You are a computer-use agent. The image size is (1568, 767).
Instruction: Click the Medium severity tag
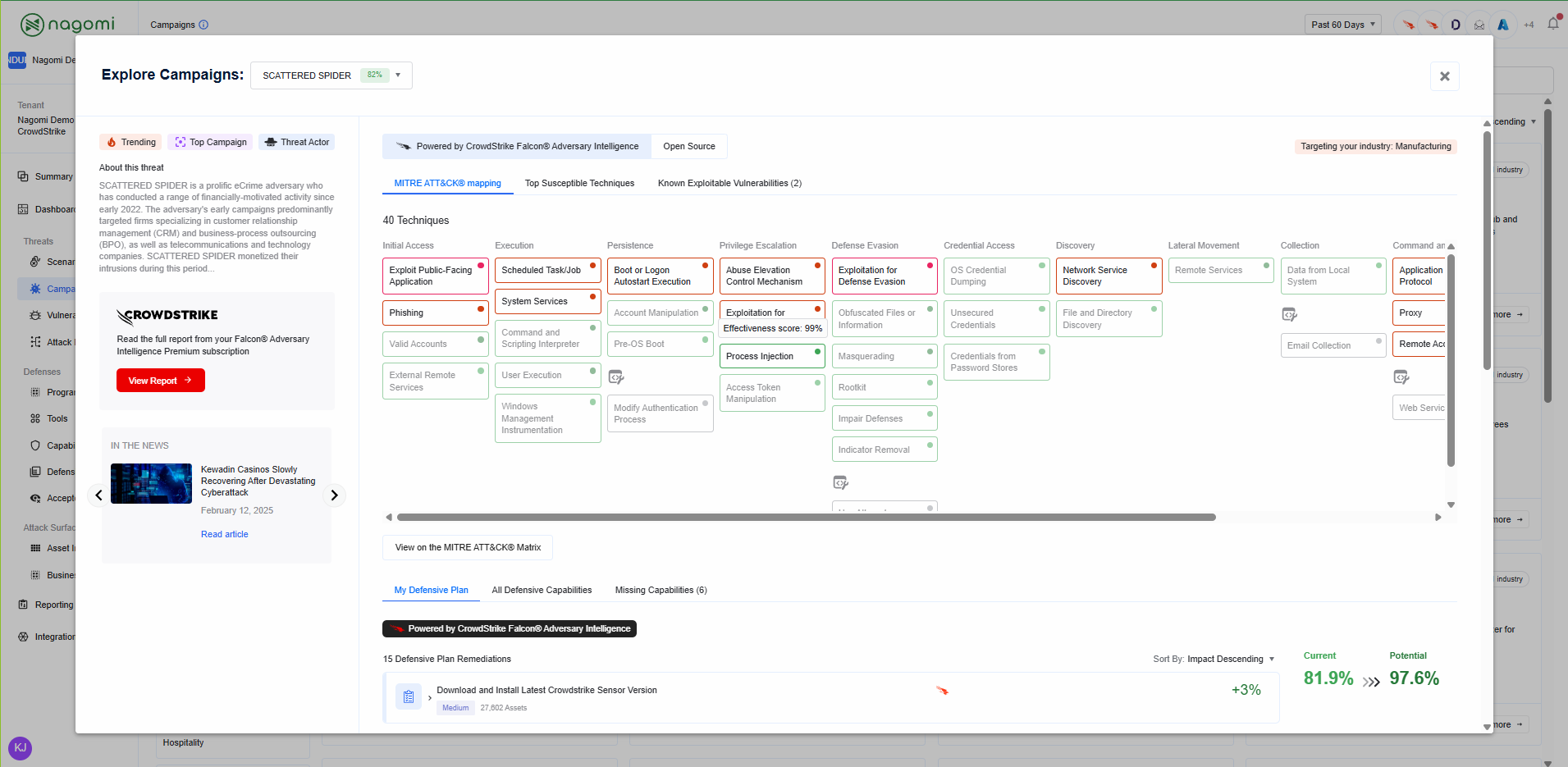[455, 708]
